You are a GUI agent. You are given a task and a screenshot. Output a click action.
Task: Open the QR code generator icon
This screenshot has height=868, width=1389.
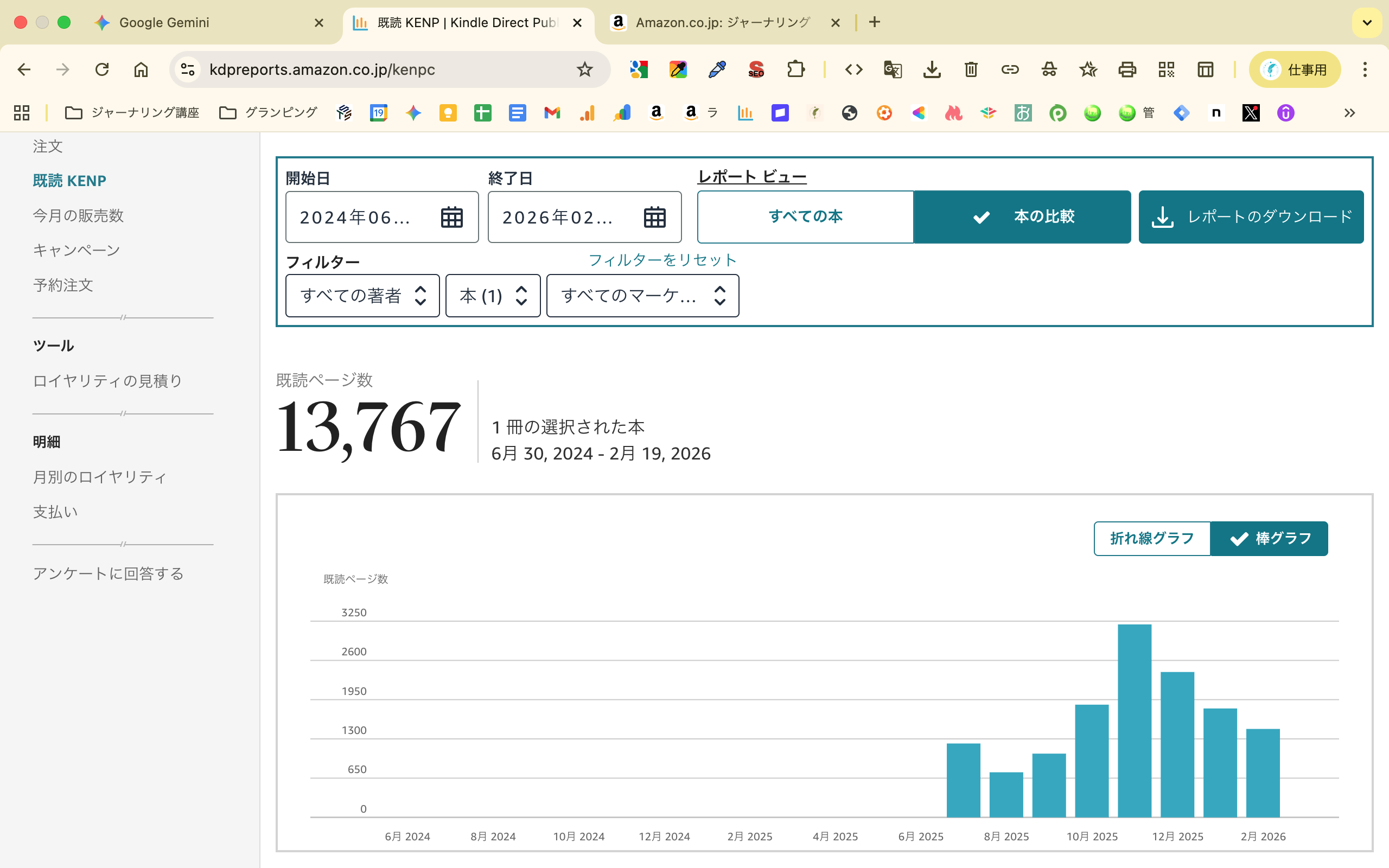tap(1165, 69)
